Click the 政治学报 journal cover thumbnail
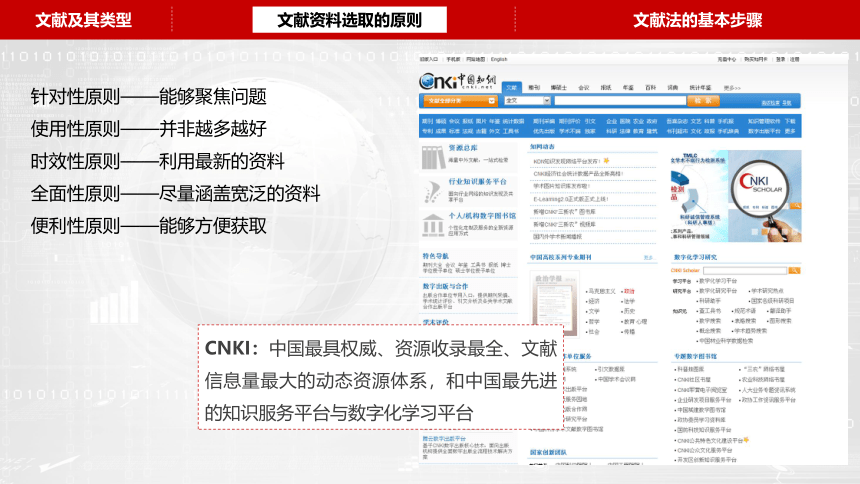 555,304
